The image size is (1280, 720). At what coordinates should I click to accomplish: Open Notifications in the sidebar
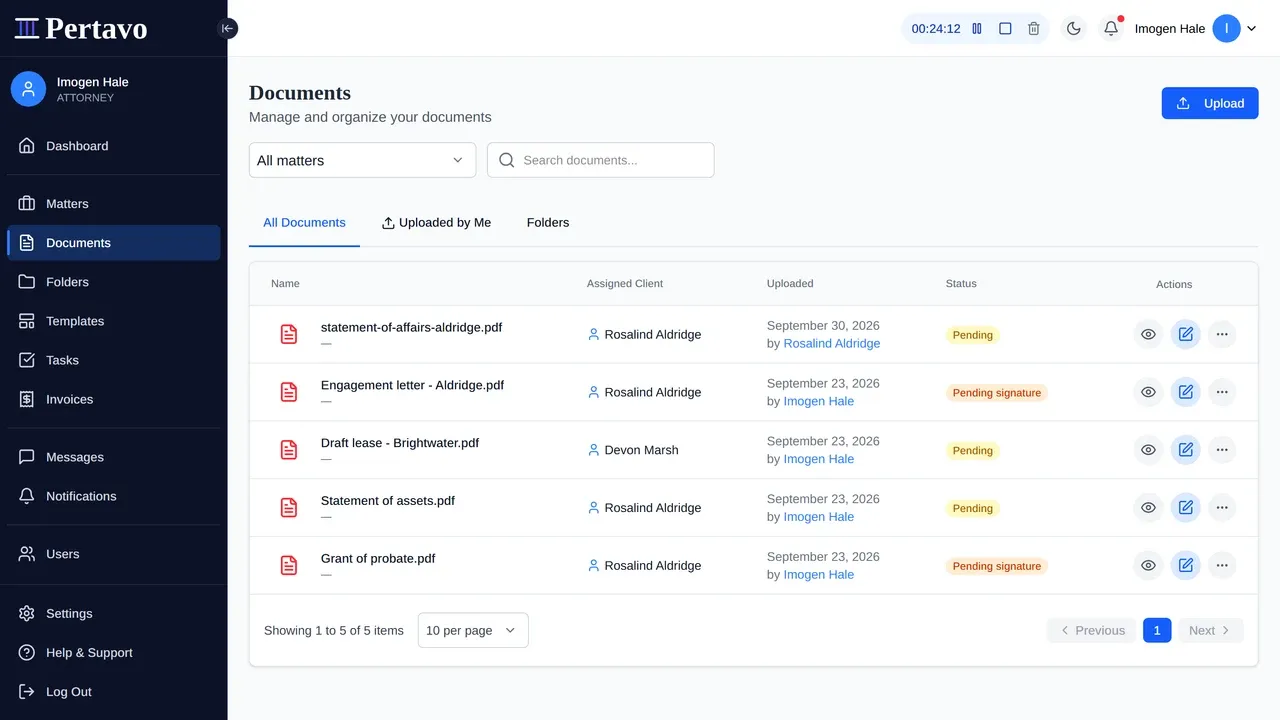pos(114,496)
